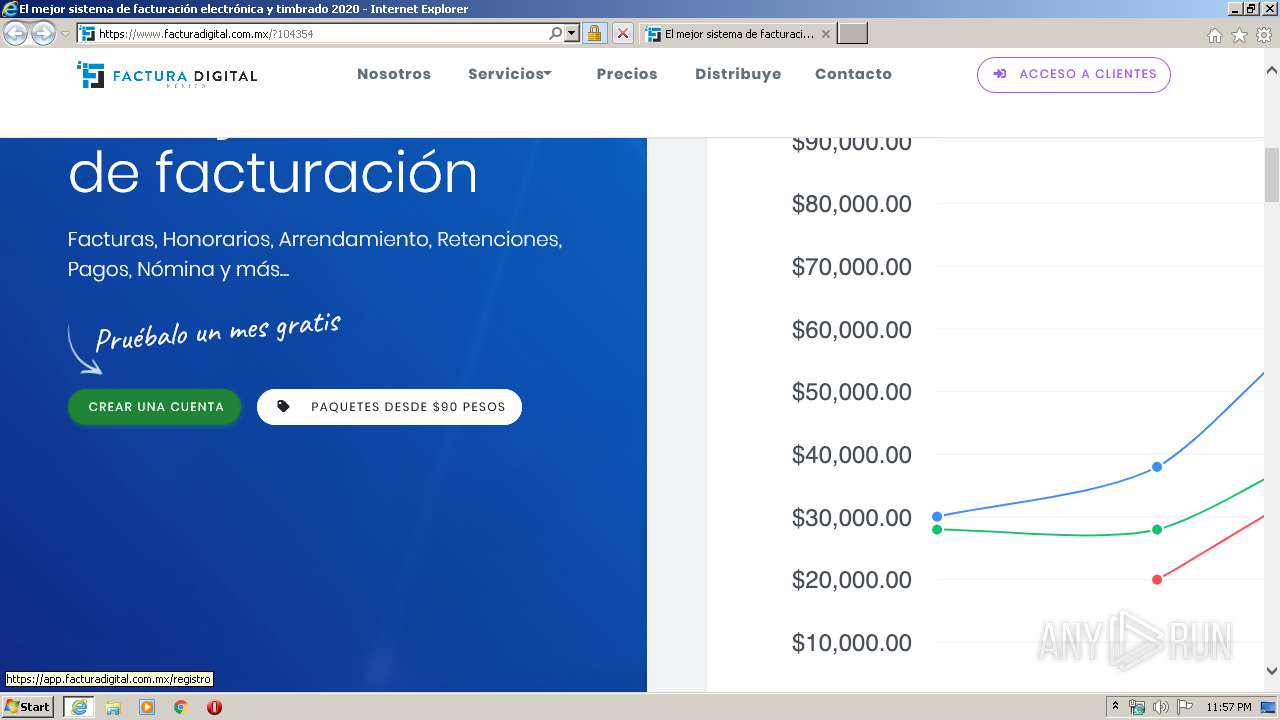This screenshot has height=720, width=1280.
Task: Click the first green data point at $28,000
Action: point(937,529)
